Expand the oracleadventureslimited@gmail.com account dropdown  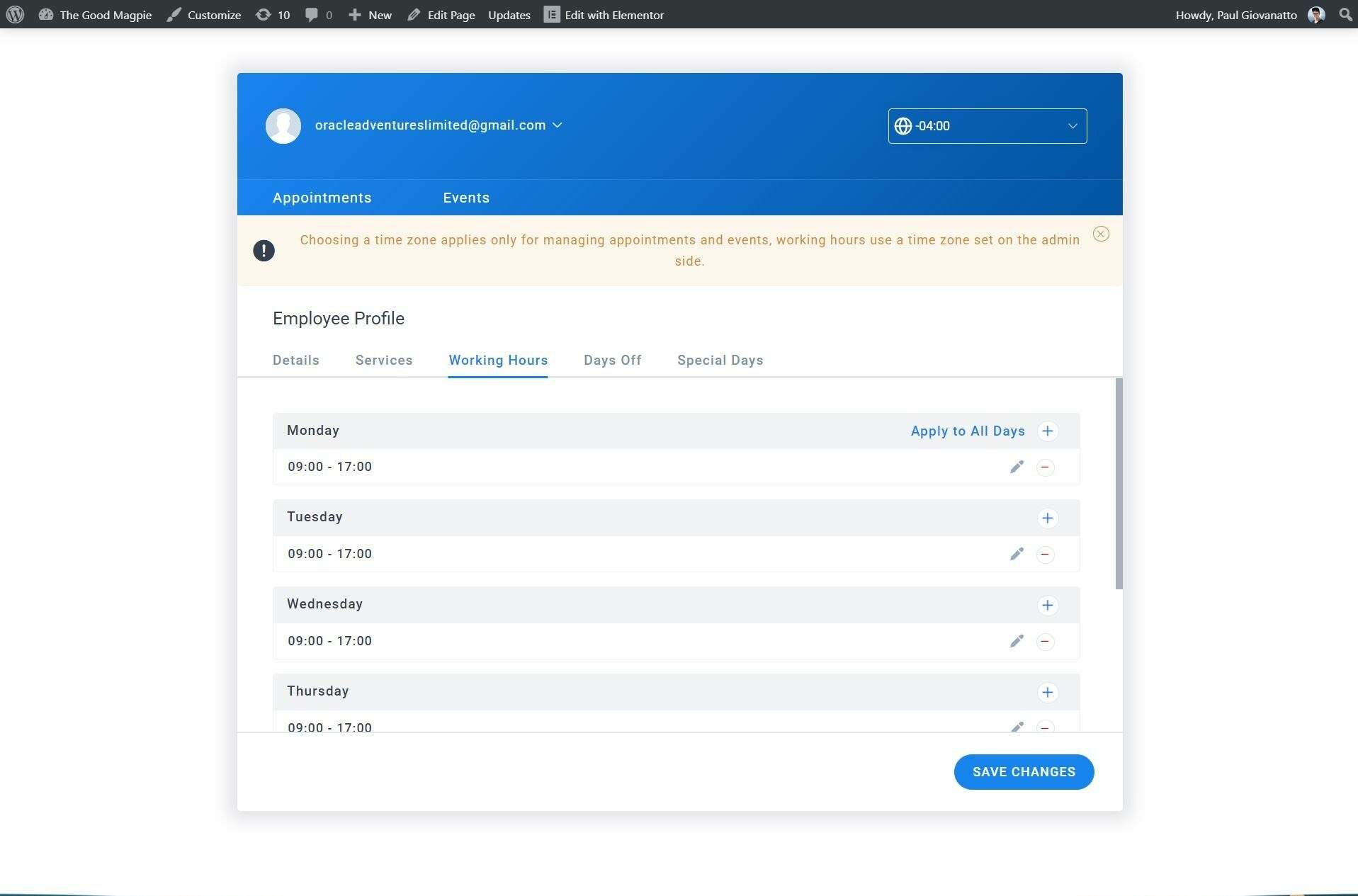tap(438, 125)
